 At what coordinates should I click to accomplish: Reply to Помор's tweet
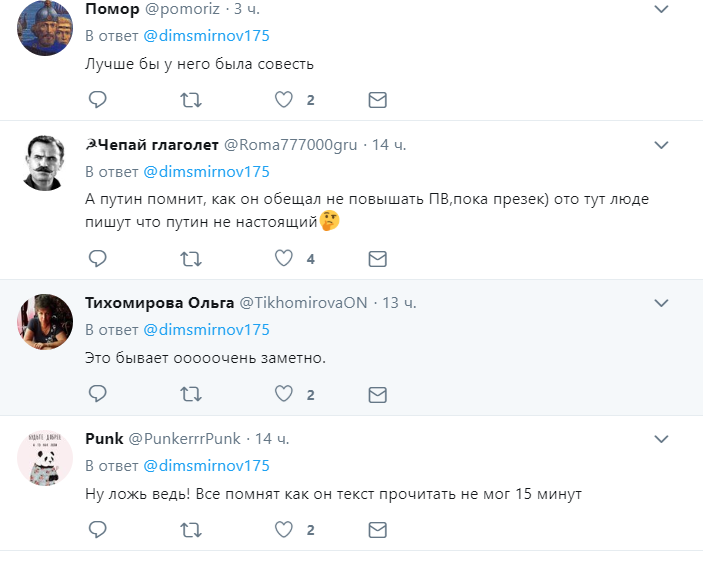click(97, 100)
